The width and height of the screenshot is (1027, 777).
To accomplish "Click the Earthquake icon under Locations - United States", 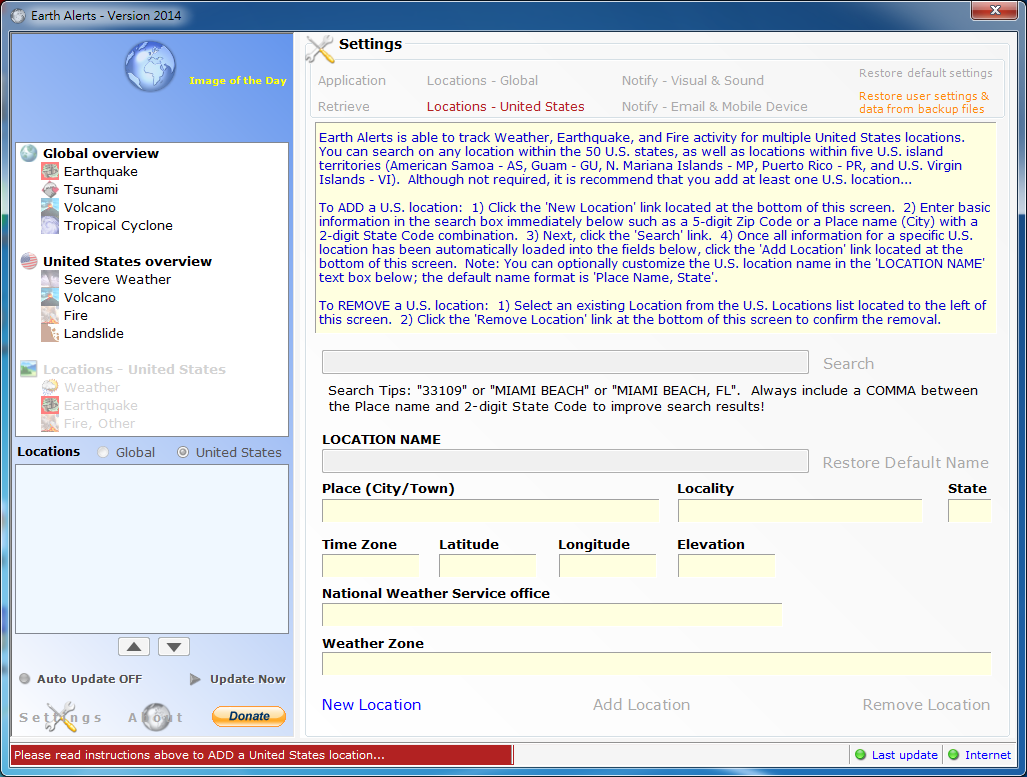I will (x=50, y=406).
